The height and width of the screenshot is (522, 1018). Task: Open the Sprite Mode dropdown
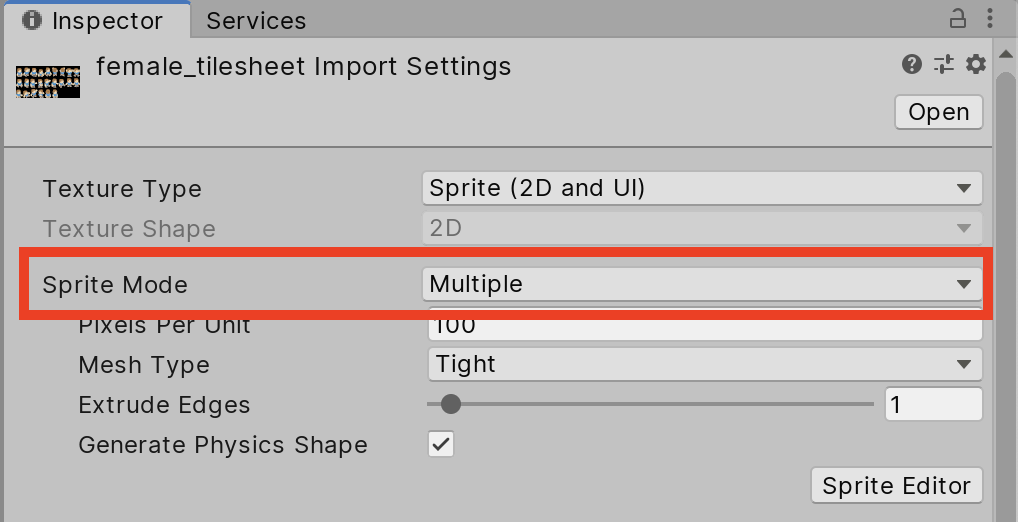point(701,284)
